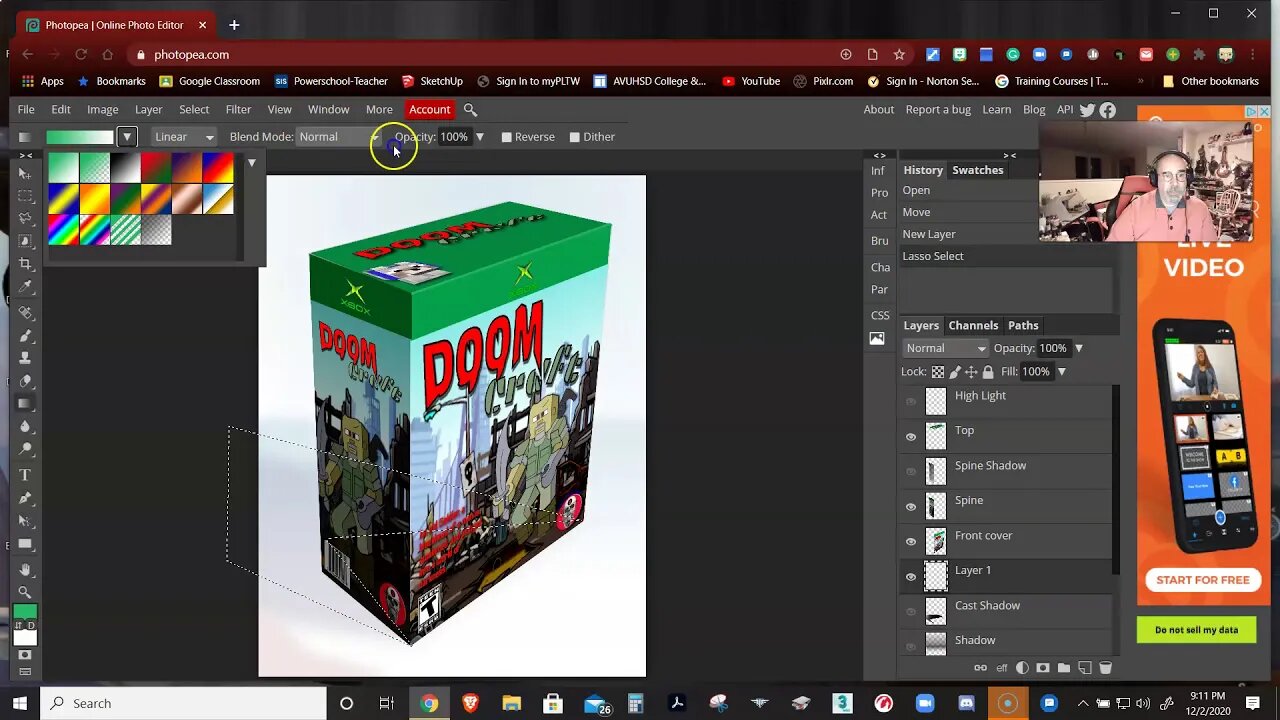Click the red Account button
The width and height of the screenshot is (1280, 720).
click(x=429, y=109)
